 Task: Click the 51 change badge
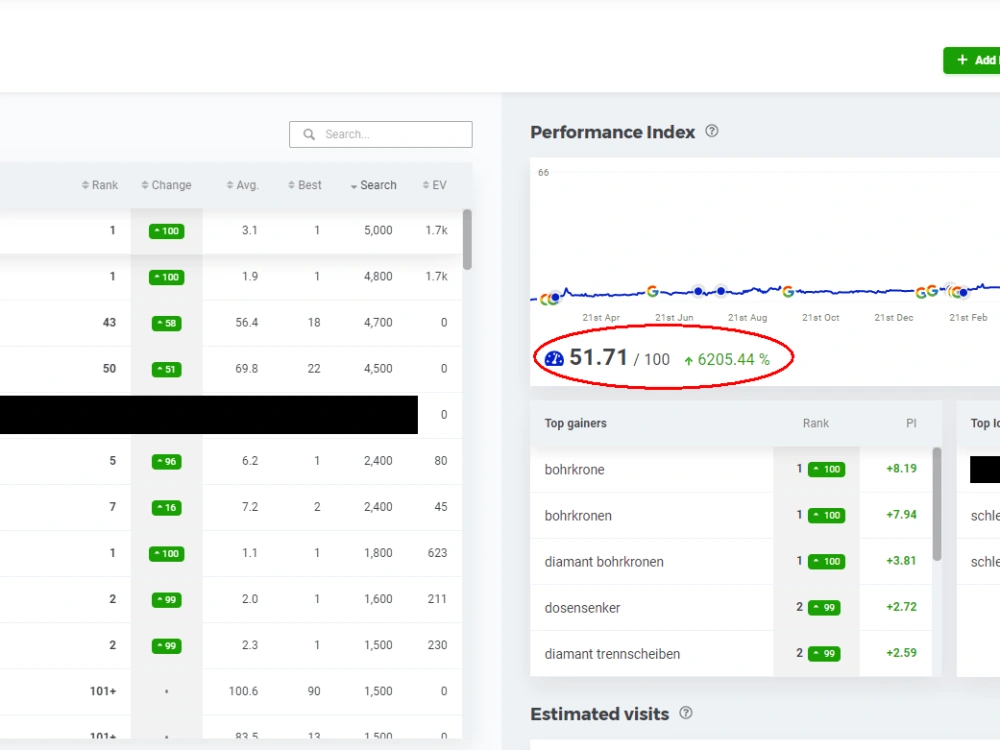click(166, 369)
